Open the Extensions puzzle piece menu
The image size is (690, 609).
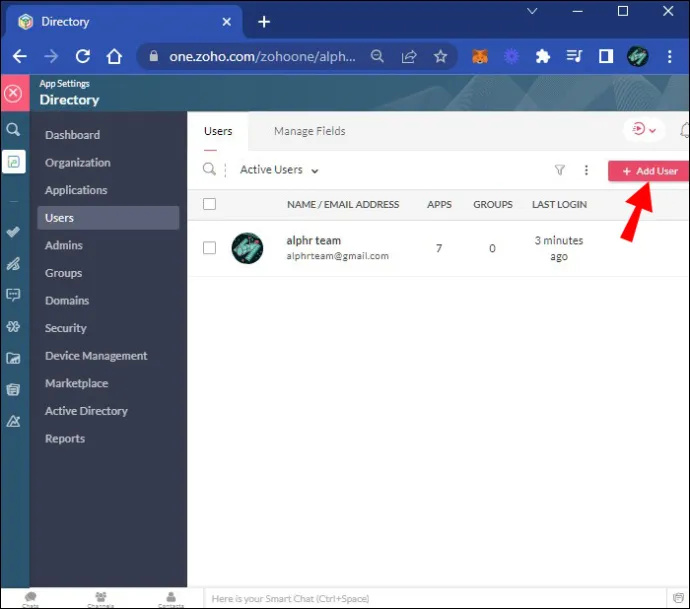543,56
